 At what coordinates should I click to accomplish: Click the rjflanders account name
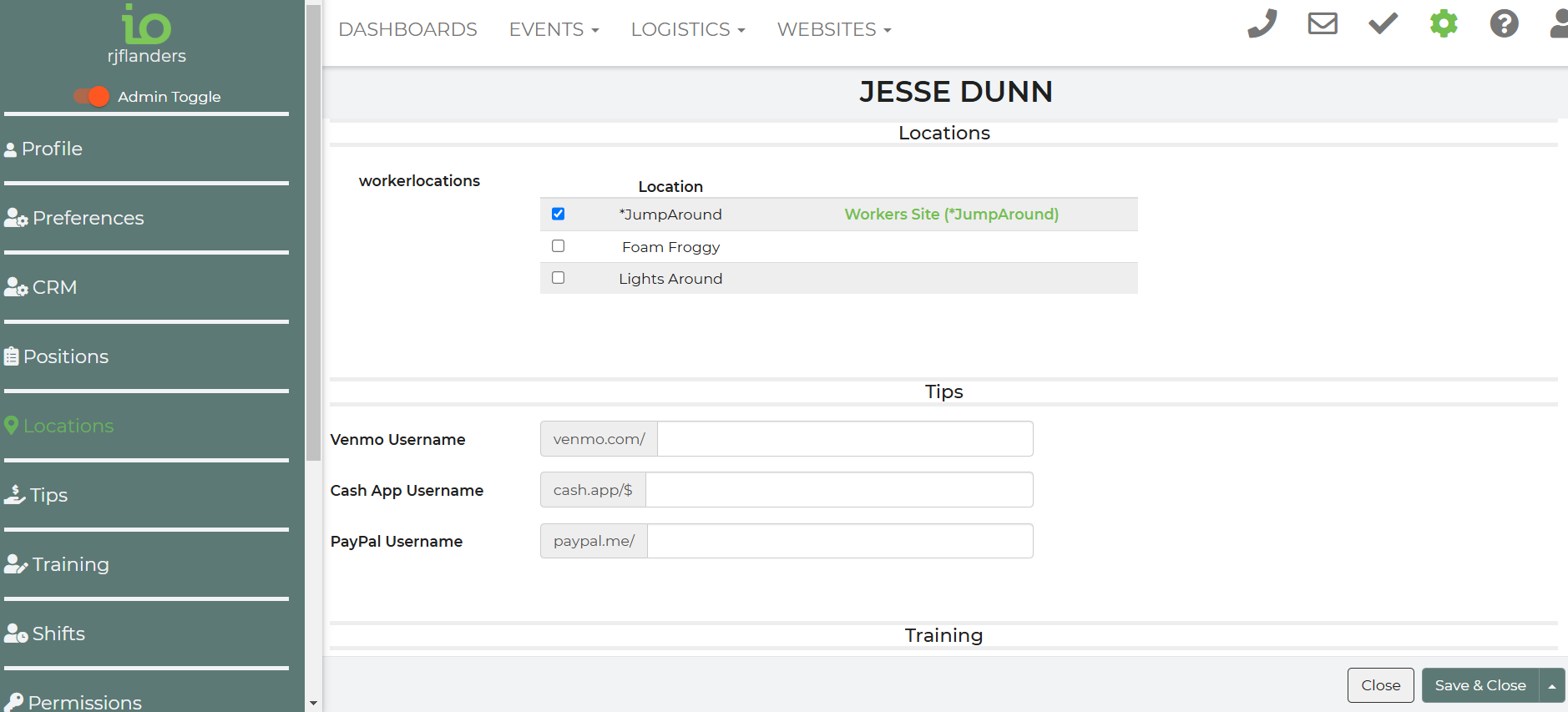147,56
